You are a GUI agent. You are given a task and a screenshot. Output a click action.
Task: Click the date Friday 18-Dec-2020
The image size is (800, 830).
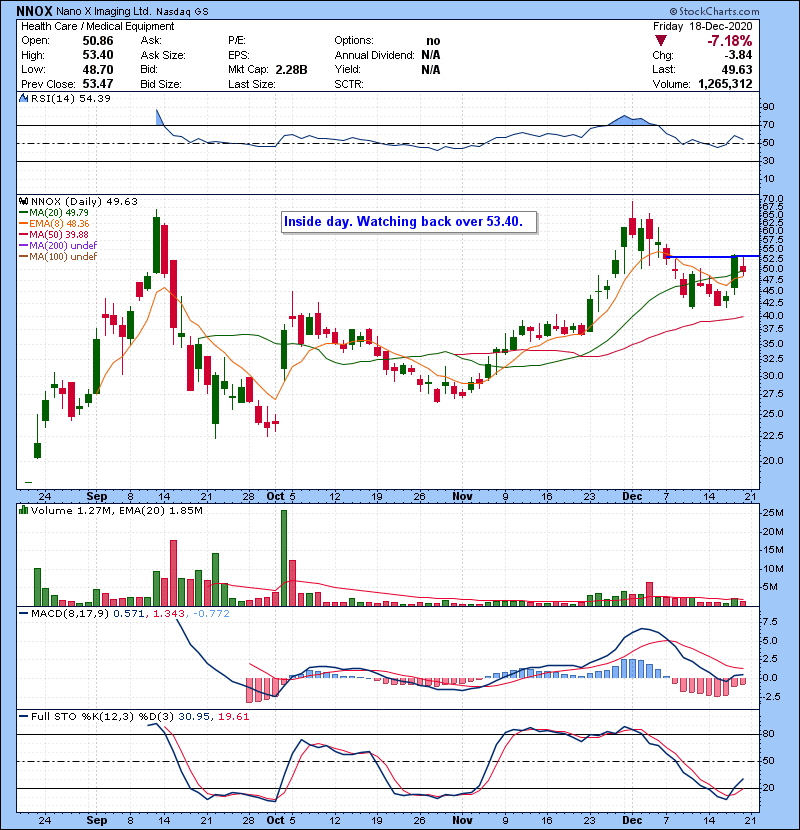pos(703,26)
